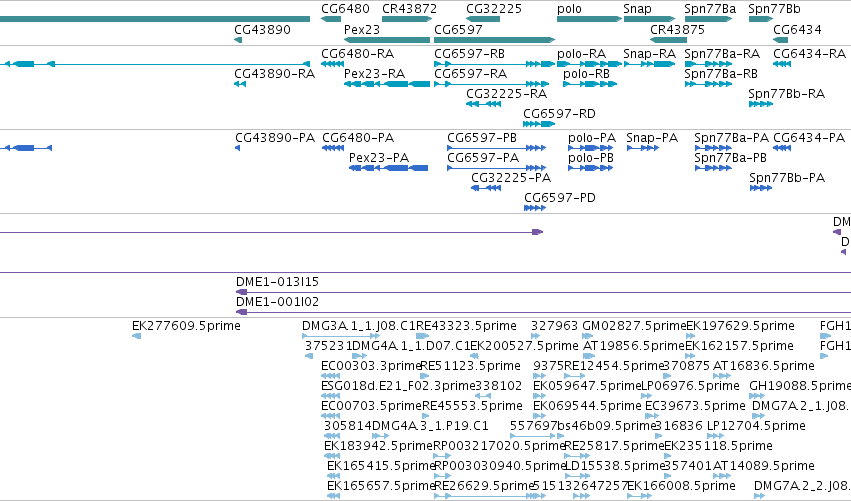
Task: Open EST EK277609.5prime
Action: tap(186, 326)
